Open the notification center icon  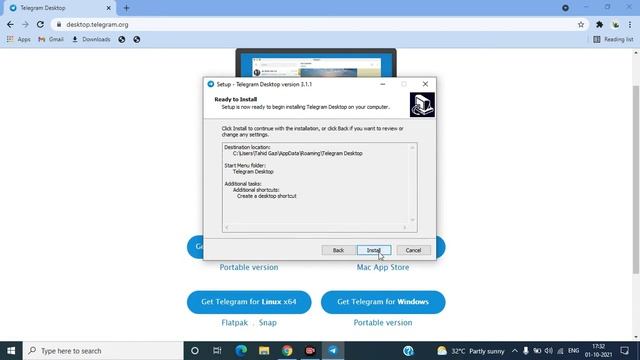click(x=624, y=351)
